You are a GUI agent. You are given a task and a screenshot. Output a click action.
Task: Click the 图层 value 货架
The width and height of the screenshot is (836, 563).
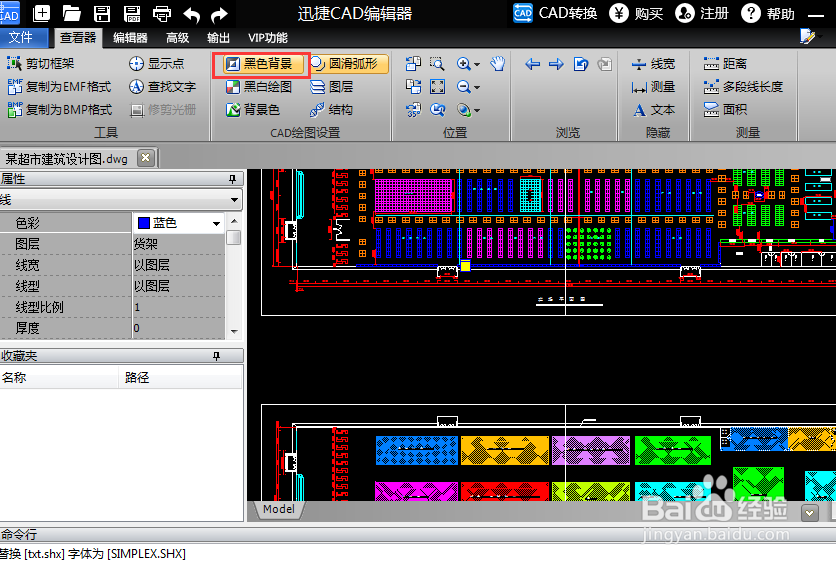[179, 244]
